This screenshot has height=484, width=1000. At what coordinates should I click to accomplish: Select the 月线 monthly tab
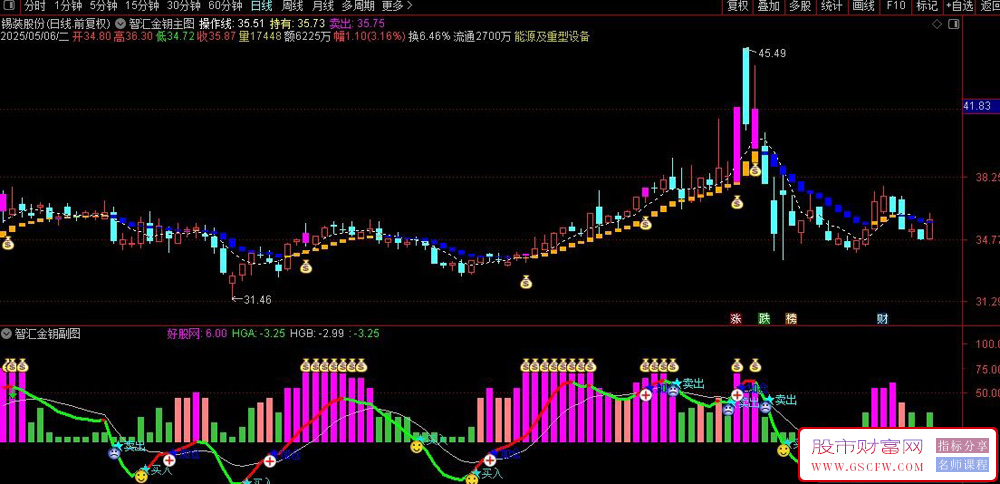click(x=323, y=6)
